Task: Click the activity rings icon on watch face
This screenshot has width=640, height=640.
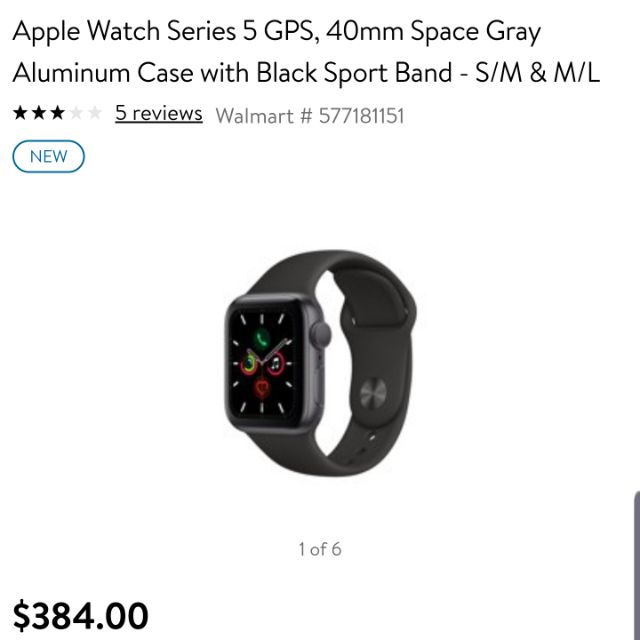Action: coord(249,363)
